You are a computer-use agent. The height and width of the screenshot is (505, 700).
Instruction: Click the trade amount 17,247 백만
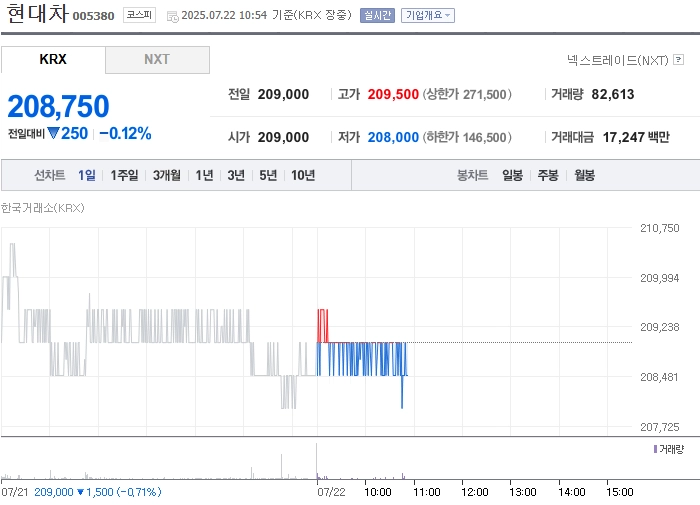[636, 137]
